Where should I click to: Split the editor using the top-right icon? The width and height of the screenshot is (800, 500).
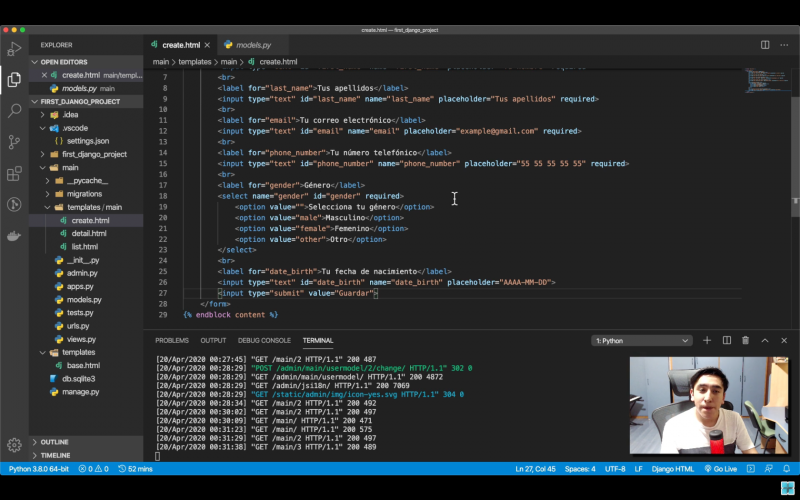tap(765, 45)
